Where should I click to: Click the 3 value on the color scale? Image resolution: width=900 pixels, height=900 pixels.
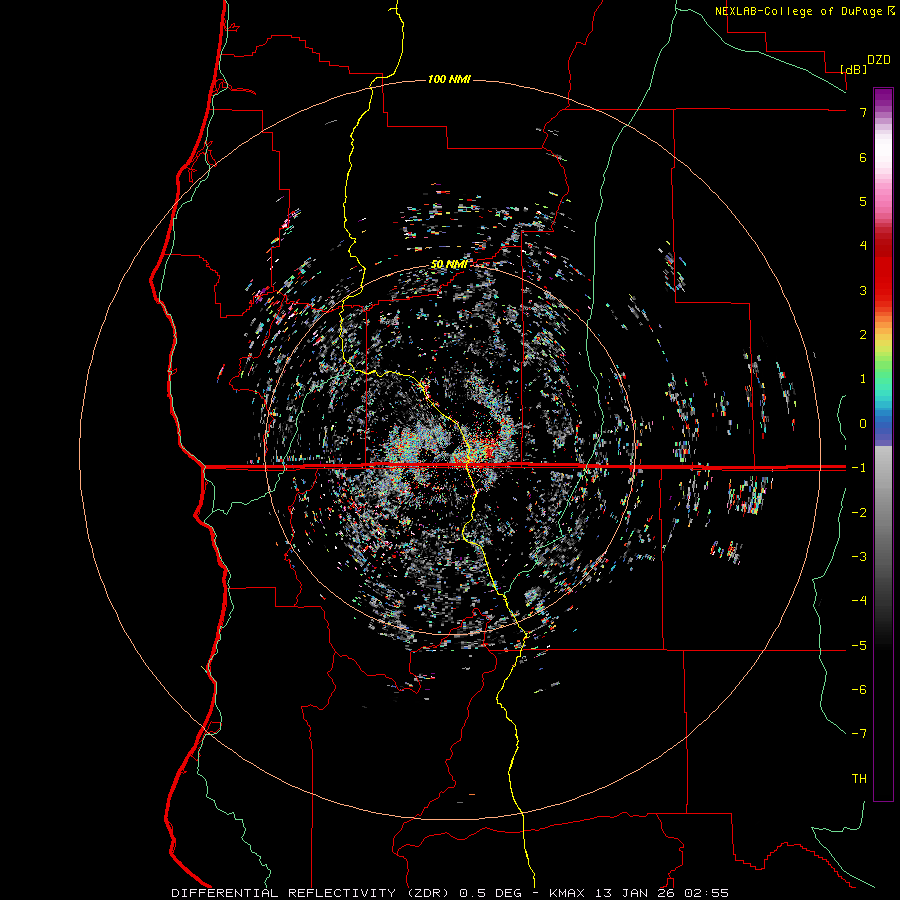pyautogui.click(x=863, y=290)
